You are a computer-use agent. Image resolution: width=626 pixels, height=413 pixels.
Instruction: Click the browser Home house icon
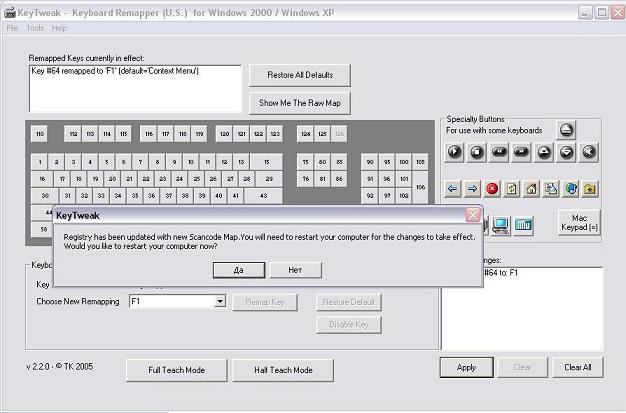click(x=531, y=189)
